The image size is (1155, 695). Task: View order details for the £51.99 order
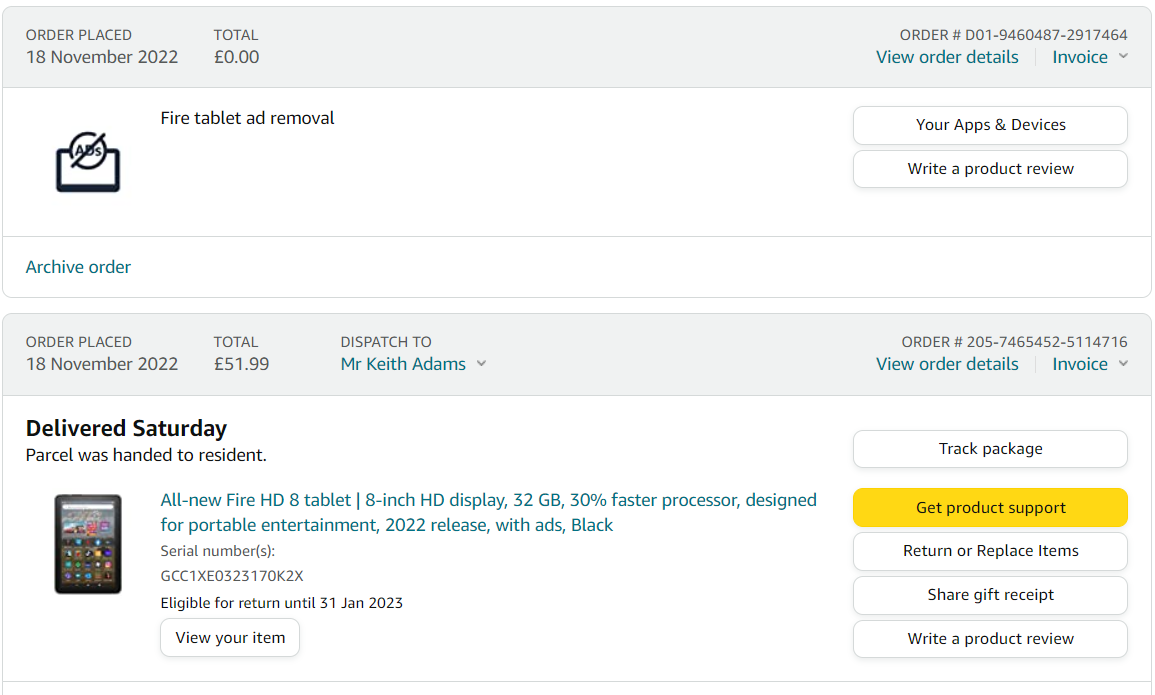947,364
